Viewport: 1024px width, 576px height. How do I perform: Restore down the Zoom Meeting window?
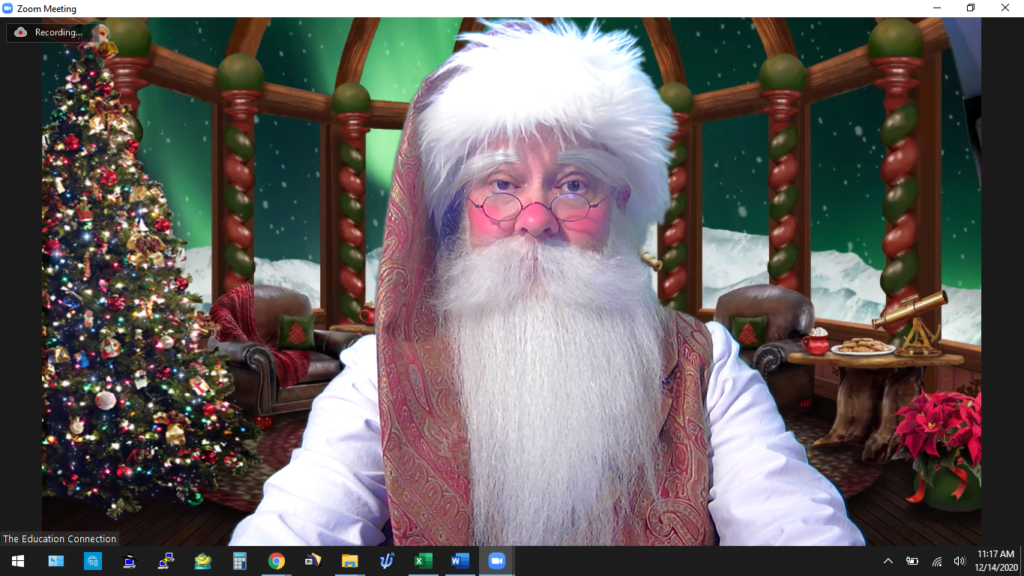pos(970,8)
